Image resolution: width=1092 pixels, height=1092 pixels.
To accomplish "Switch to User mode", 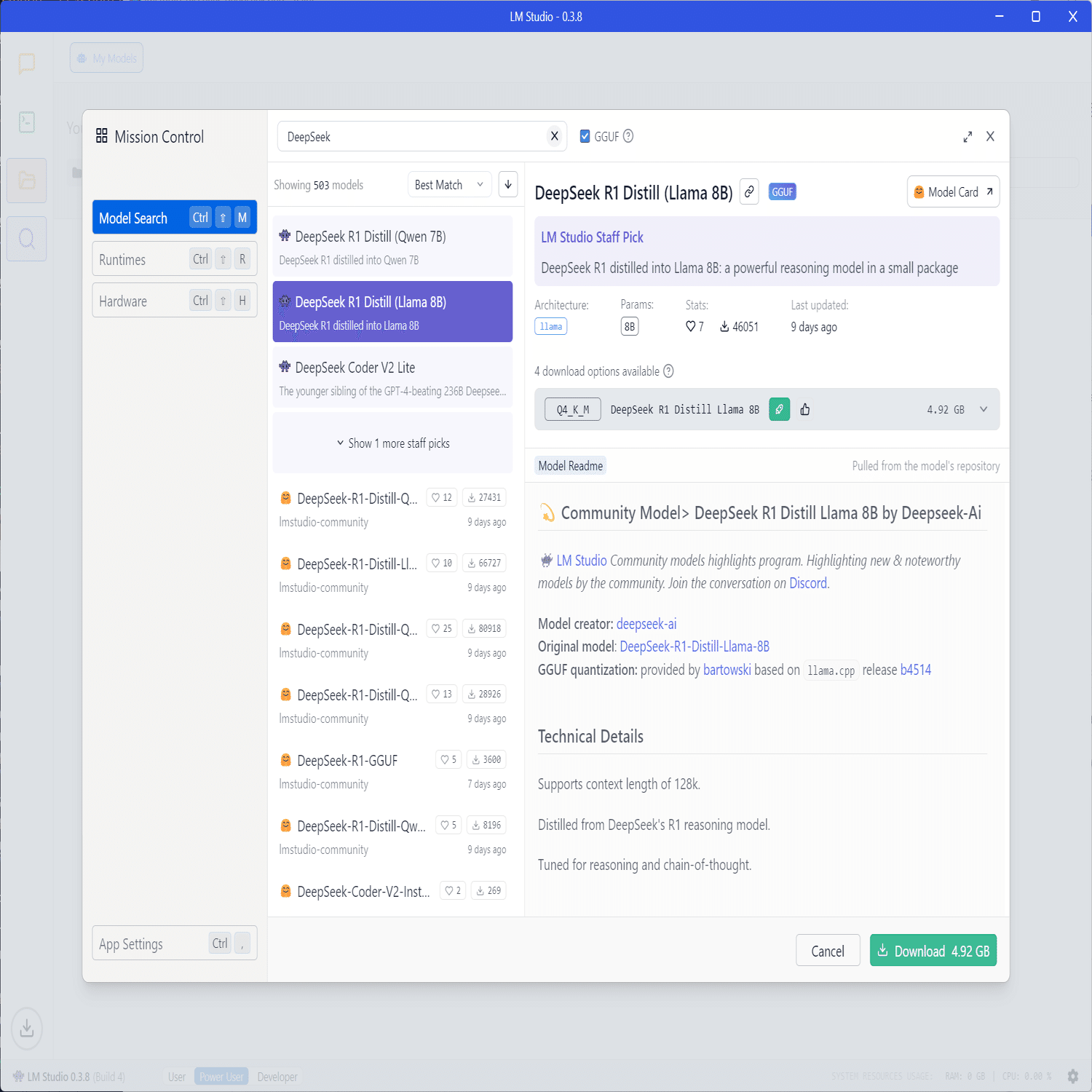I will (177, 1077).
